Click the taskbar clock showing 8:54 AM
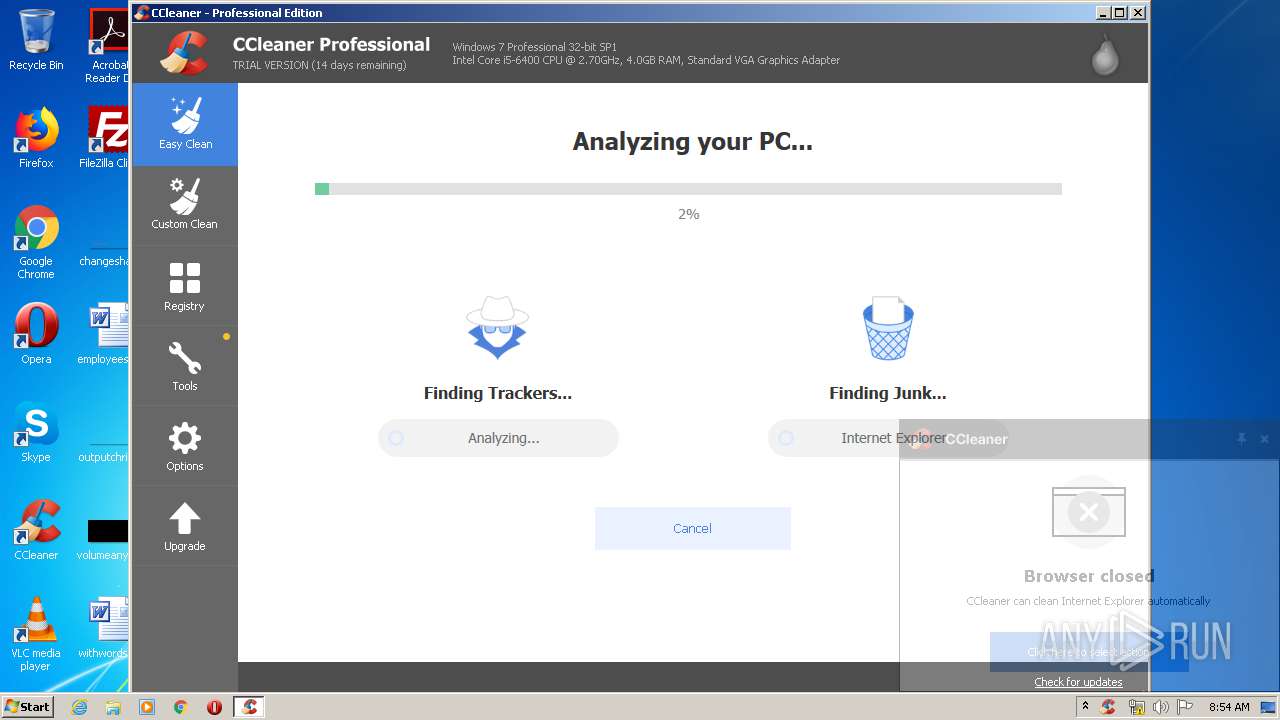The width and height of the screenshot is (1280, 720). point(1229,707)
